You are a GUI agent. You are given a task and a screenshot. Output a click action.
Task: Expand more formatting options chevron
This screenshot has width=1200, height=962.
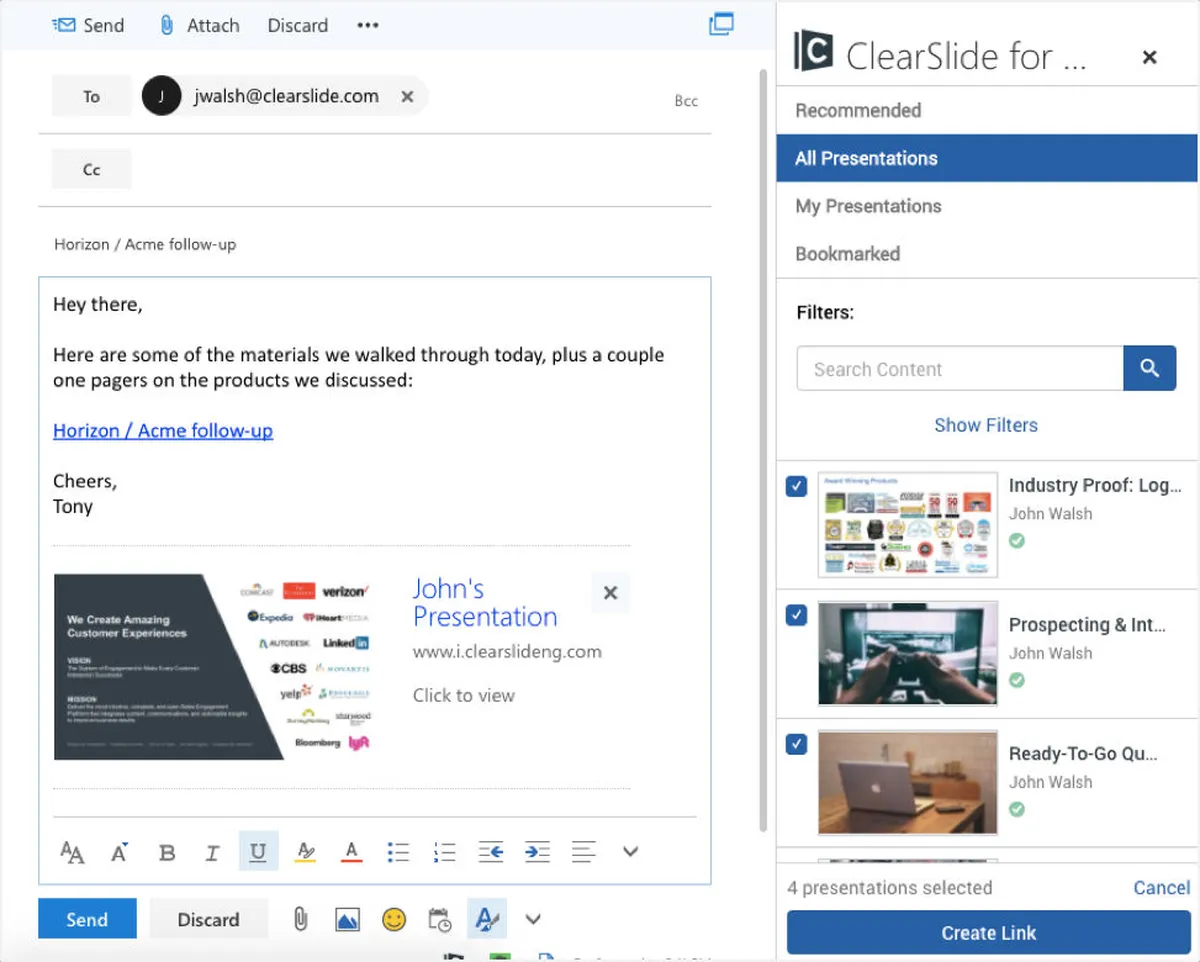pos(630,852)
